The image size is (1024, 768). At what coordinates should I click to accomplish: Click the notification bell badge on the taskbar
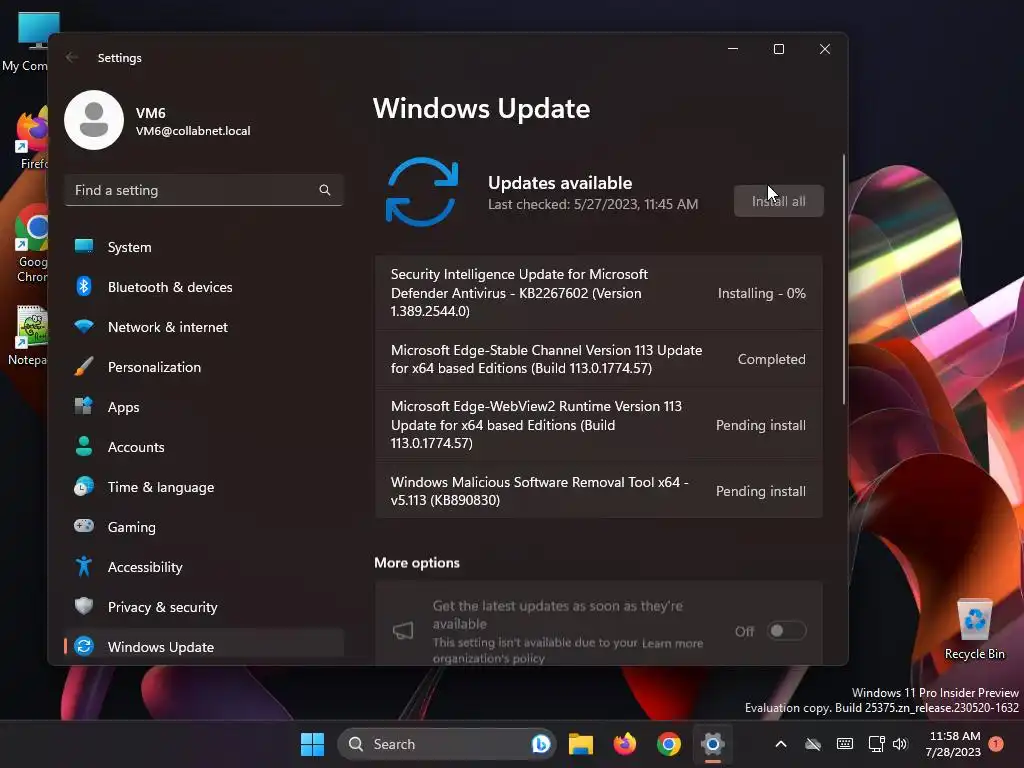996,744
